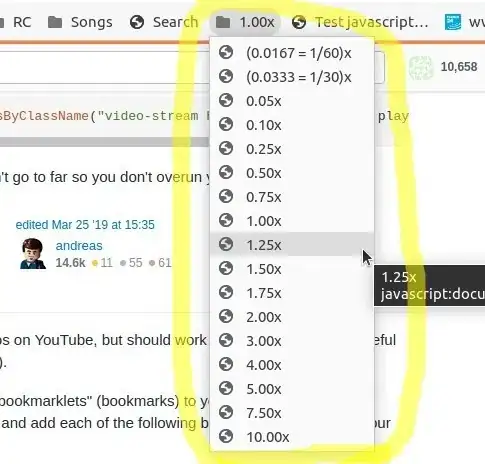Open andreas user profile link
The height and width of the screenshot is (464, 485).
(79, 246)
